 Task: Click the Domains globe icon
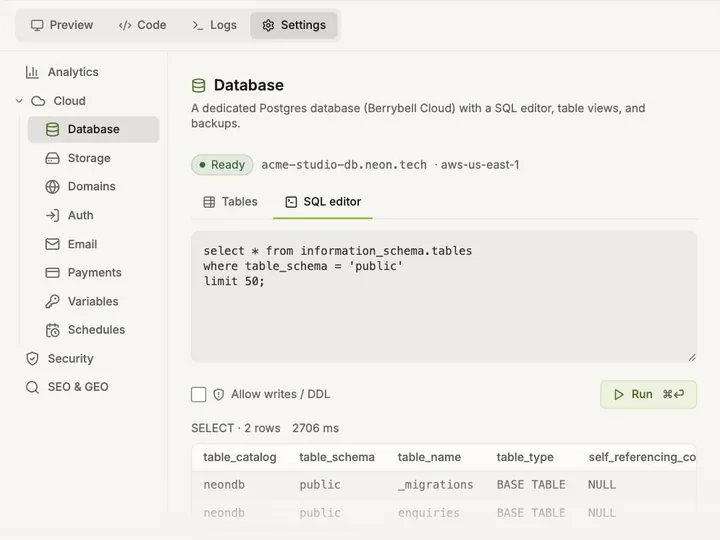click(x=52, y=187)
